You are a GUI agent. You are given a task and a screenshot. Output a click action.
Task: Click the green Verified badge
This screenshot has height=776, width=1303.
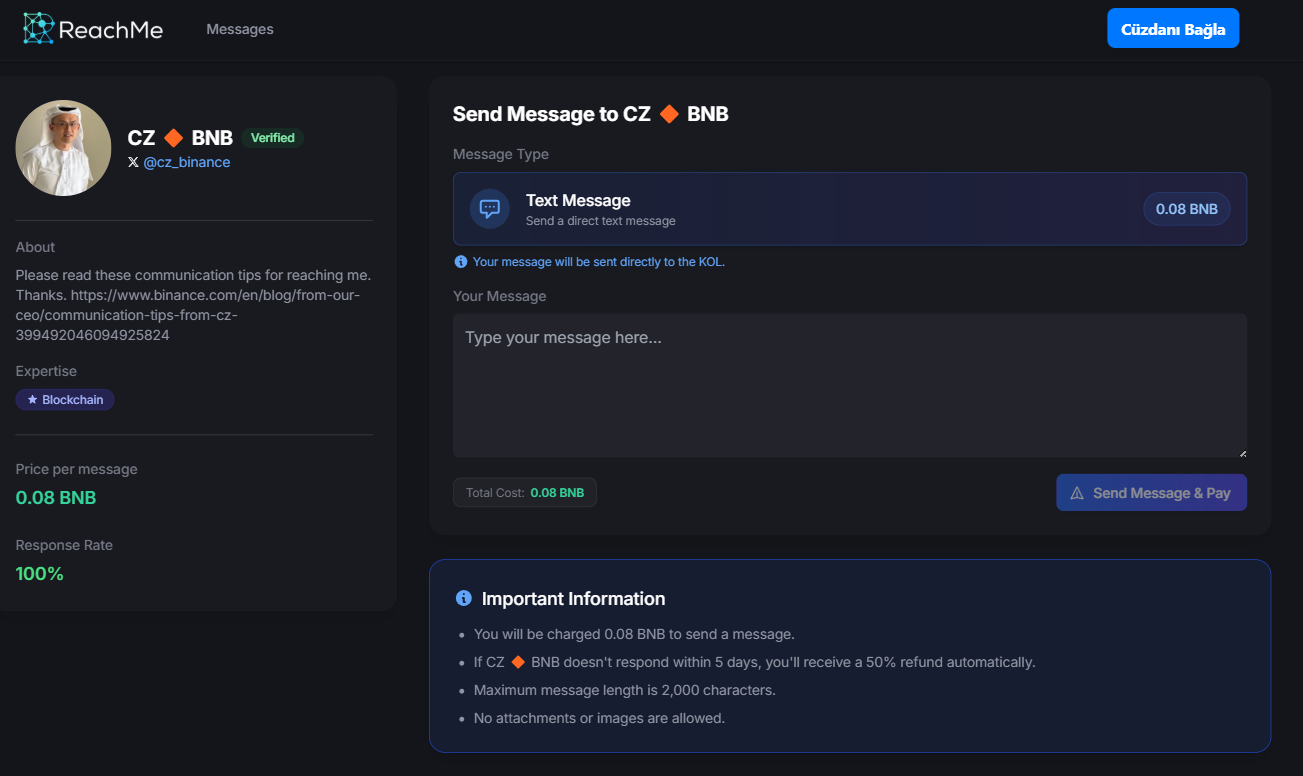click(272, 138)
